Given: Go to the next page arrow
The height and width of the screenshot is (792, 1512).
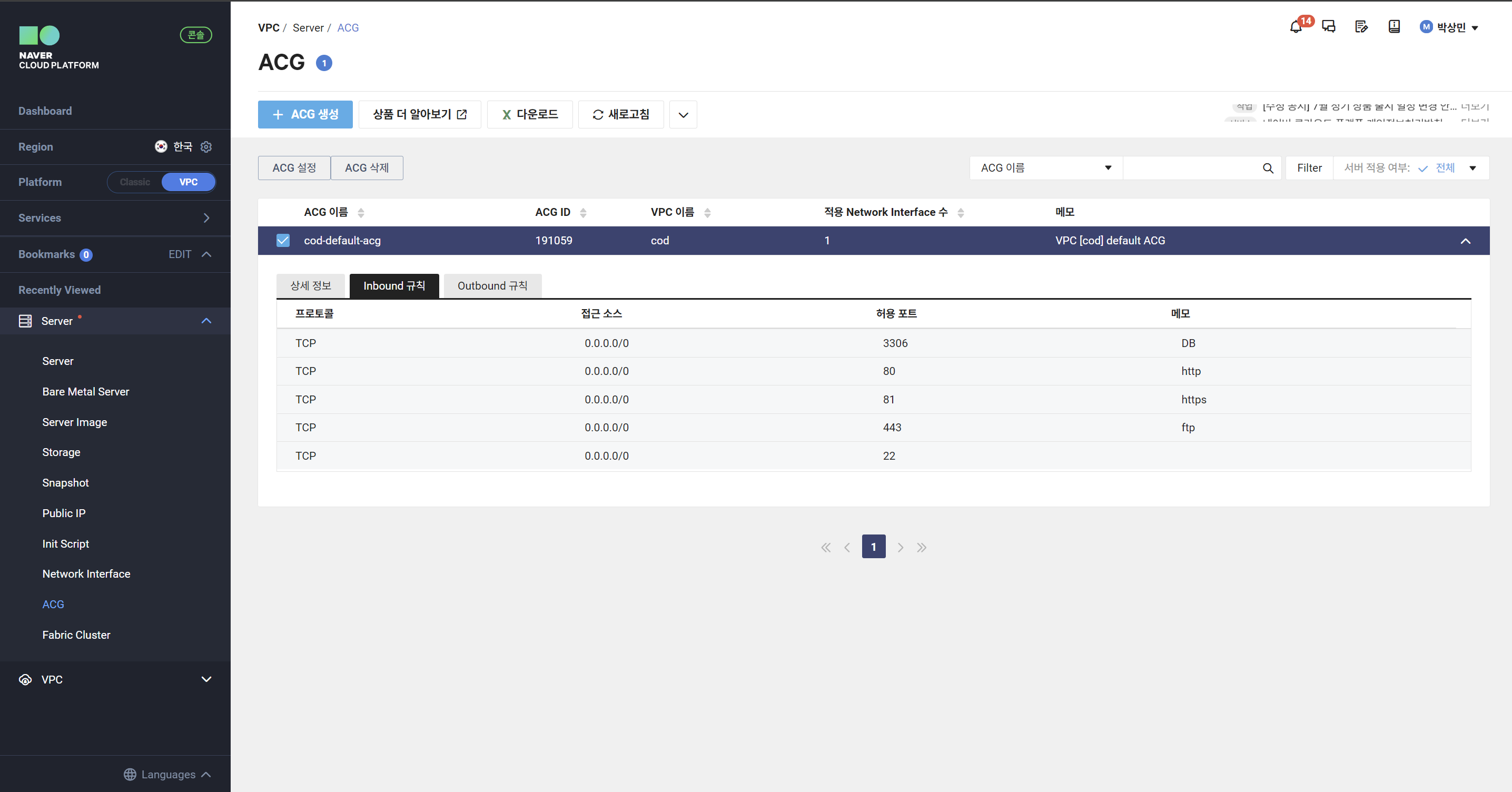Looking at the screenshot, I should coord(901,547).
